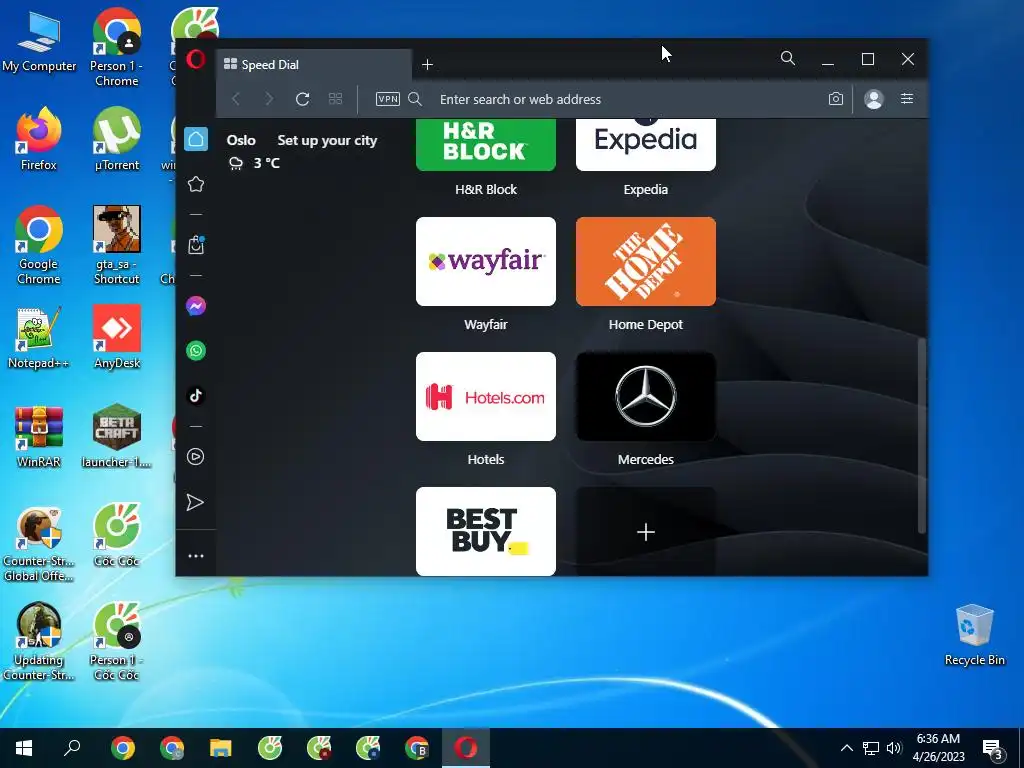
Task: Open Expedia speed dial tile
Action: [646, 145]
